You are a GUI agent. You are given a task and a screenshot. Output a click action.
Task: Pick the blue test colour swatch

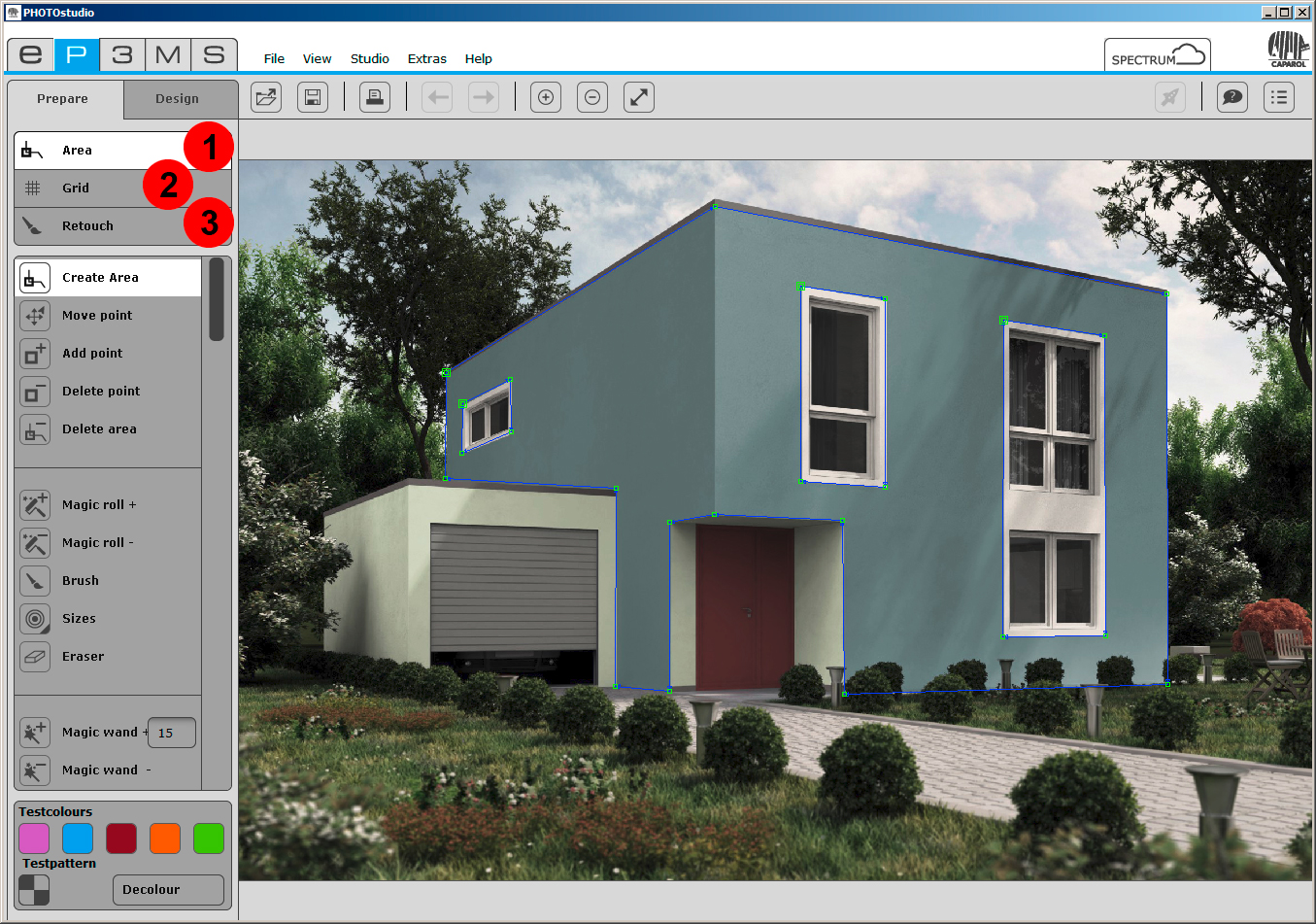click(78, 838)
